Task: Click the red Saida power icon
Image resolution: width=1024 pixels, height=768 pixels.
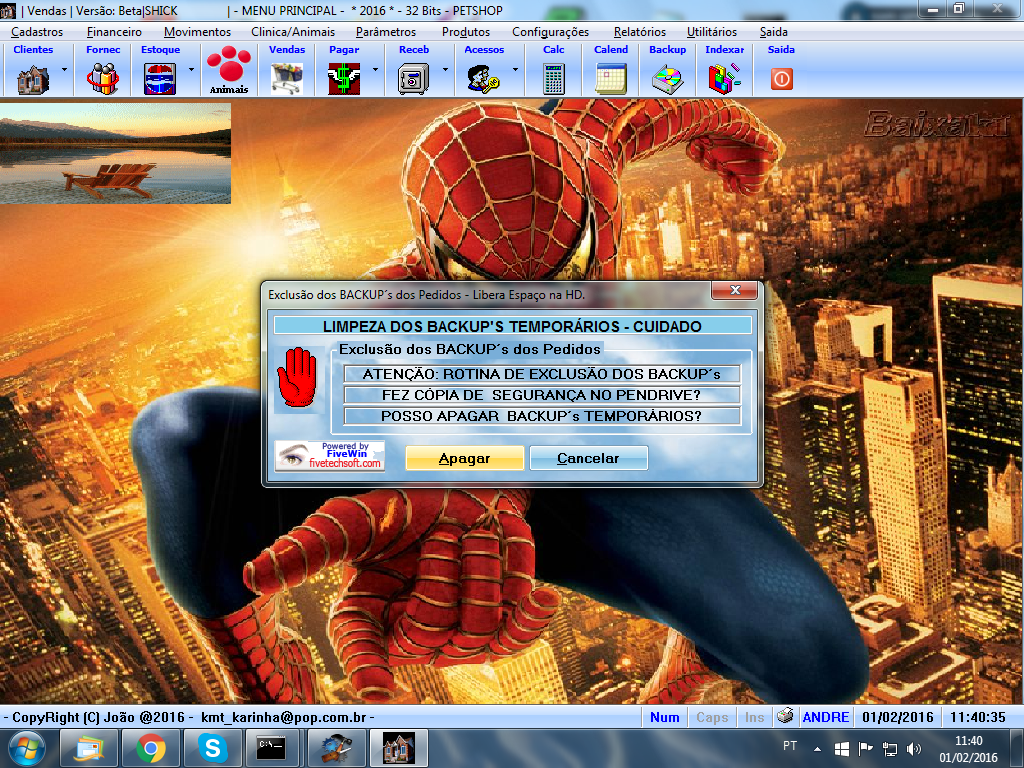Action: (781, 78)
